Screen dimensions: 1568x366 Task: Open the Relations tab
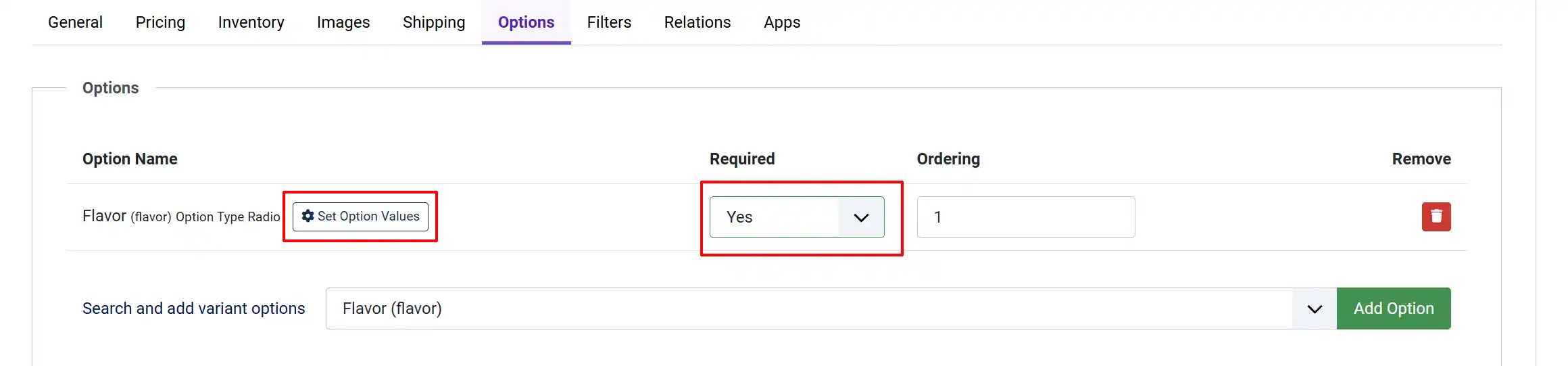coord(697,22)
